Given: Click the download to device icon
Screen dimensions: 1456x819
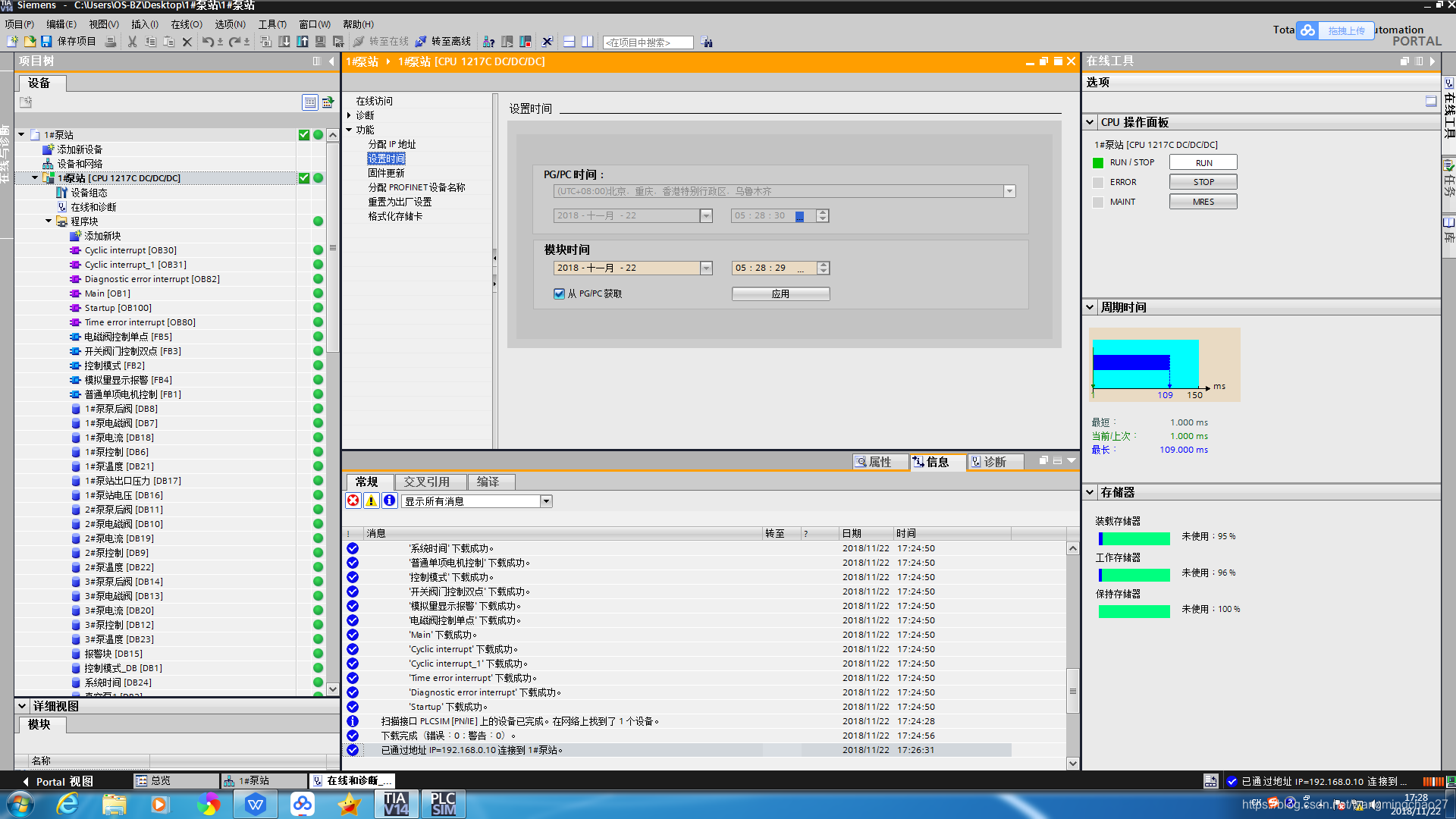Looking at the screenshot, I should [284, 42].
